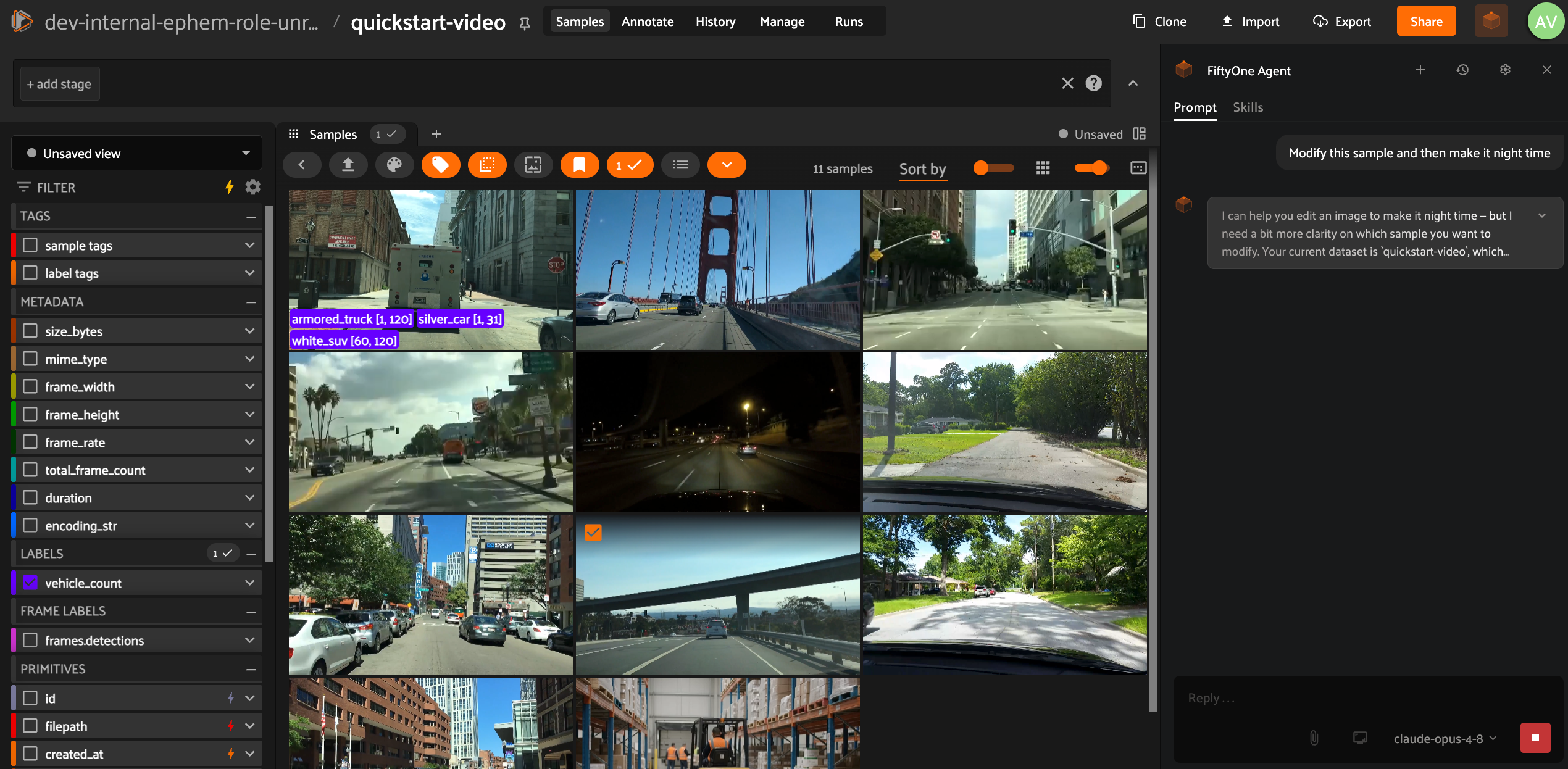The height and width of the screenshot is (769, 1568).
Task: Switch to the Annotate tab
Action: click(648, 22)
